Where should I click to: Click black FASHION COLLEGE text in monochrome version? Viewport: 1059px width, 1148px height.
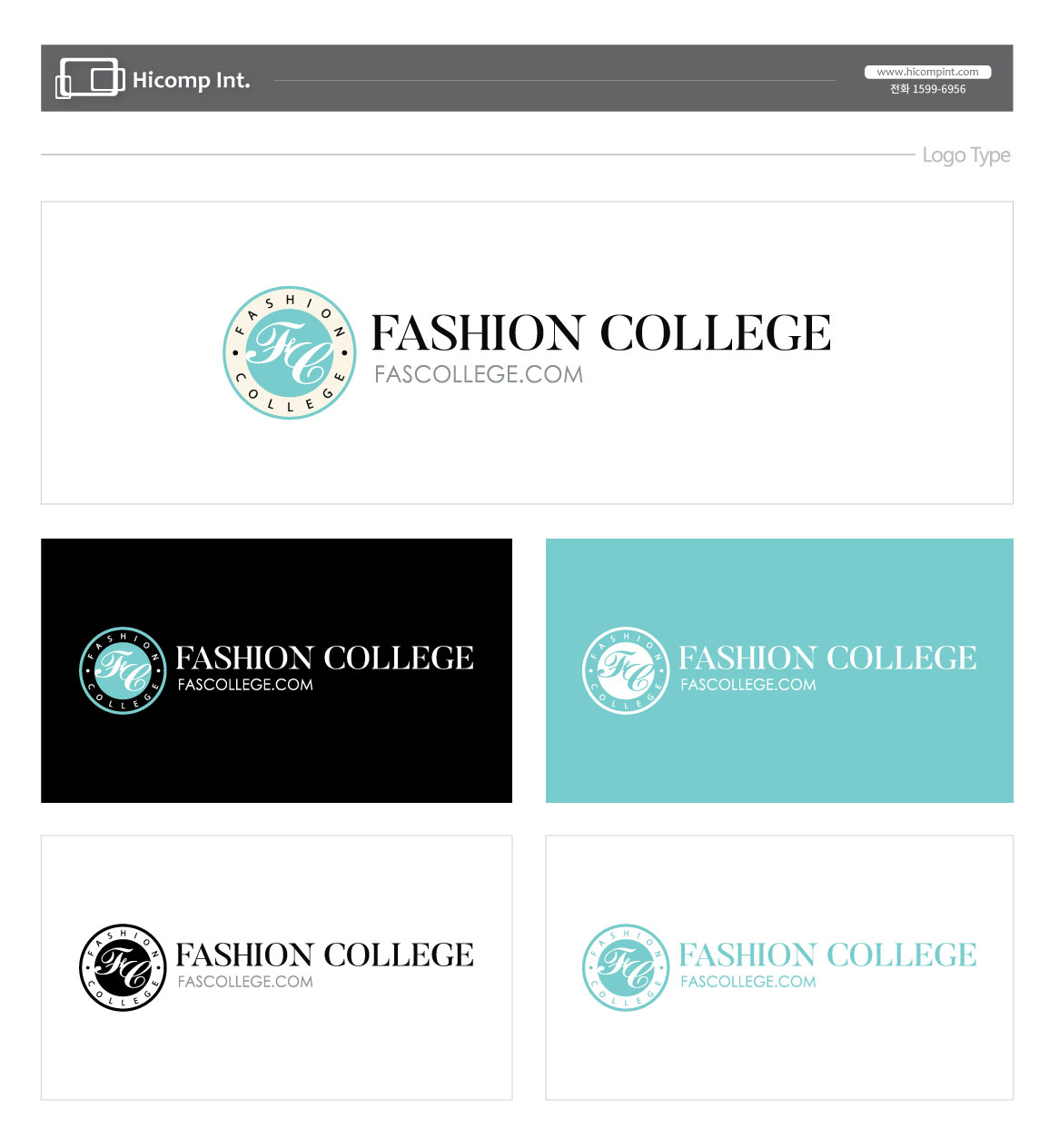click(325, 955)
